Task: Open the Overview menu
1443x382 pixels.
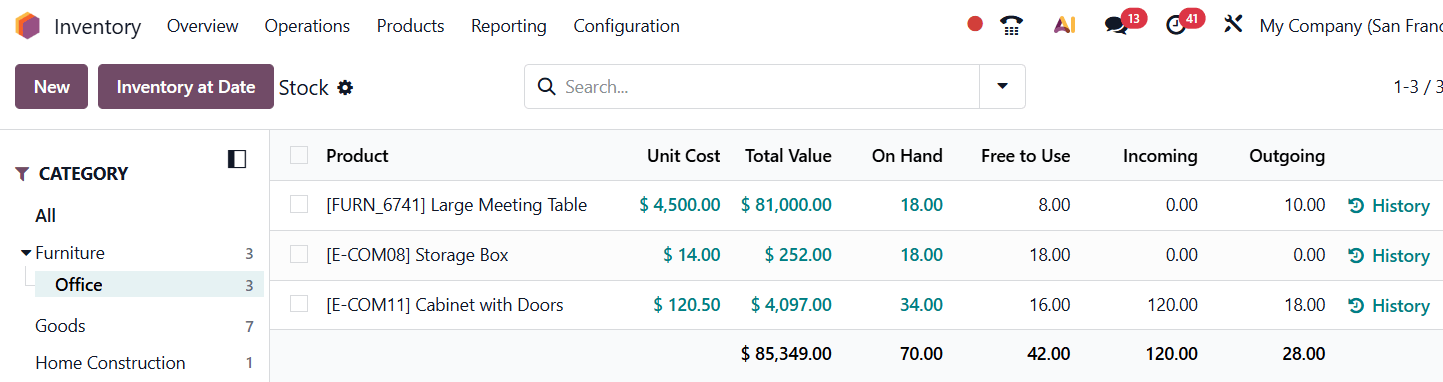Action: pyautogui.click(x=203, y=26)
